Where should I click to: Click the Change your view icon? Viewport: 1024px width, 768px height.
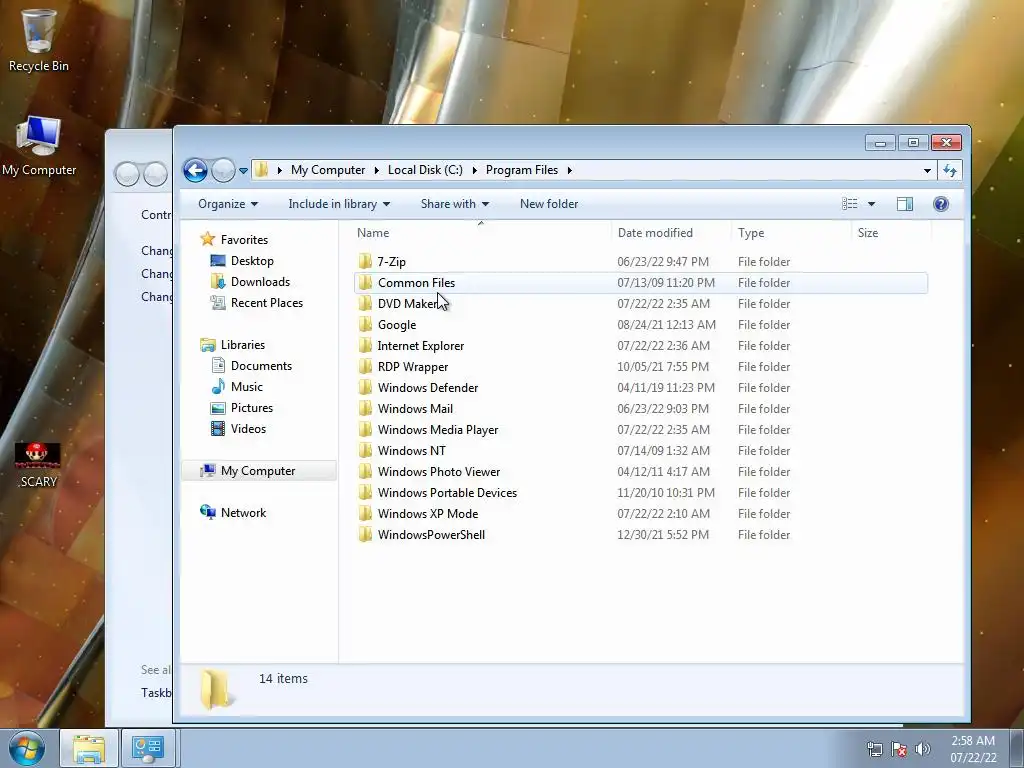850,204
